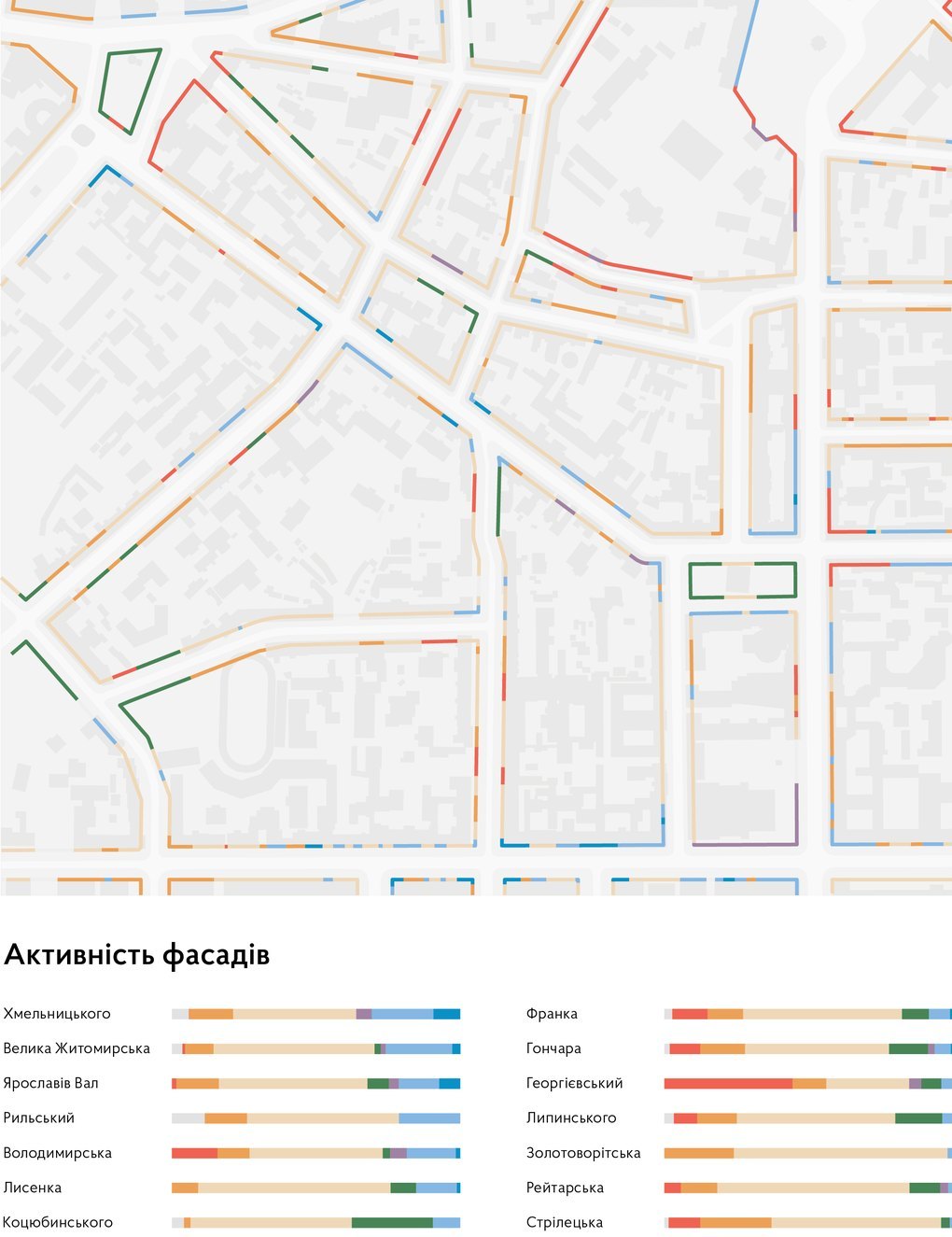Click the 'Золотоворітська' label
This screenshot has width=952, height=1237.
click(x=583, y=1153)
